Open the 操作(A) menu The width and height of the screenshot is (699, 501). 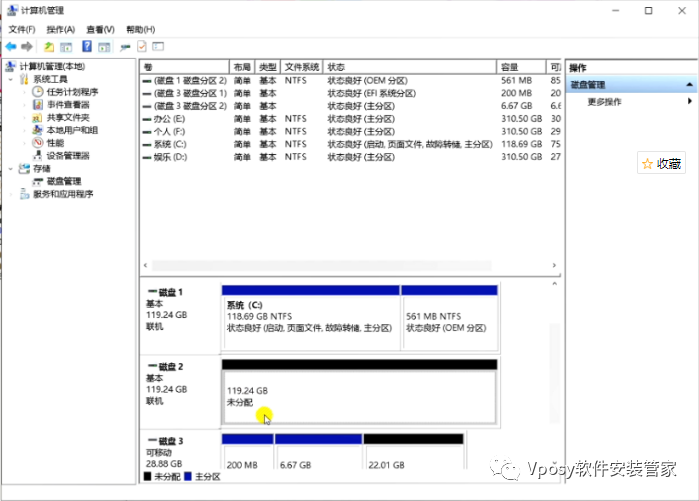[60, 30]
